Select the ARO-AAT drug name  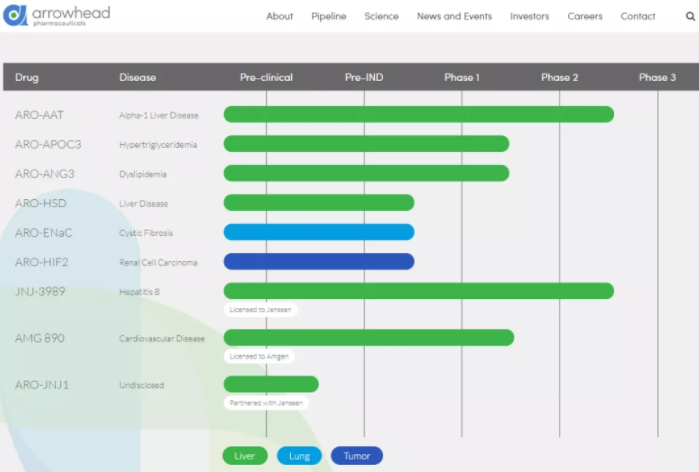pos(39,115)
